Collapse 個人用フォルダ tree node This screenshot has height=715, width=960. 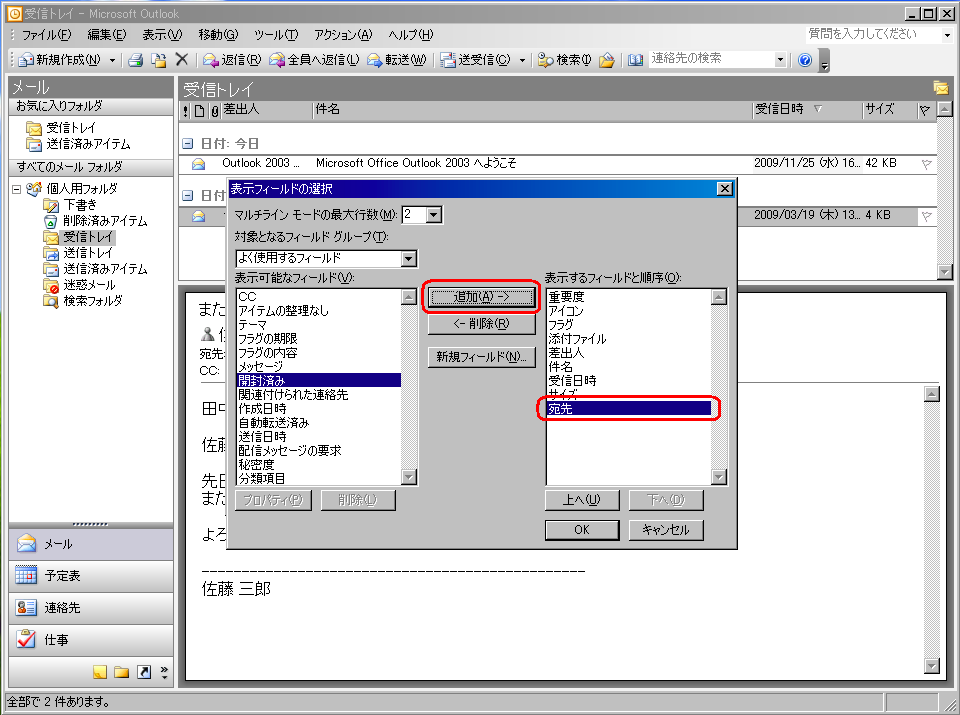[x=17, y=189]
